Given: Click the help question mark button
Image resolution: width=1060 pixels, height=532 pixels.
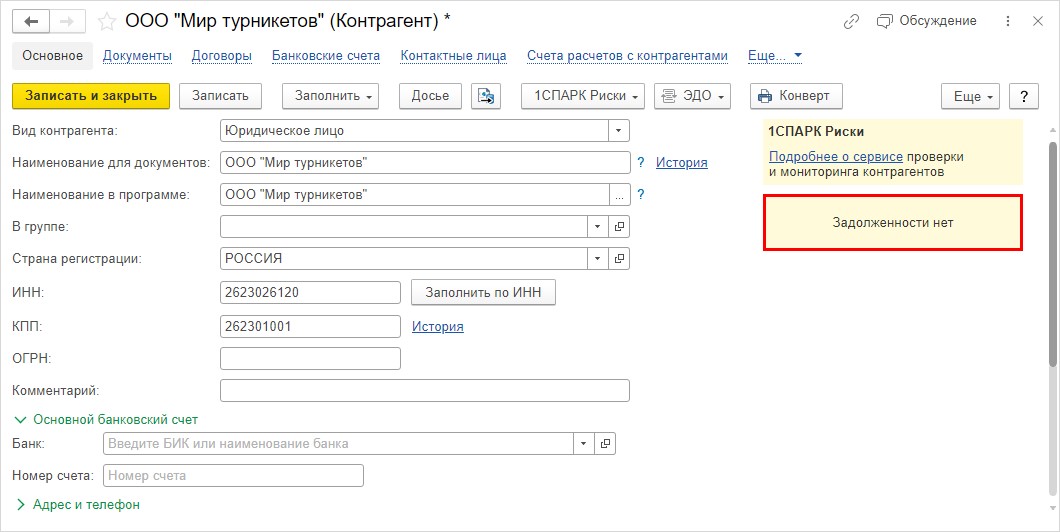Looking at the screenshot, I should (1023, 97).
